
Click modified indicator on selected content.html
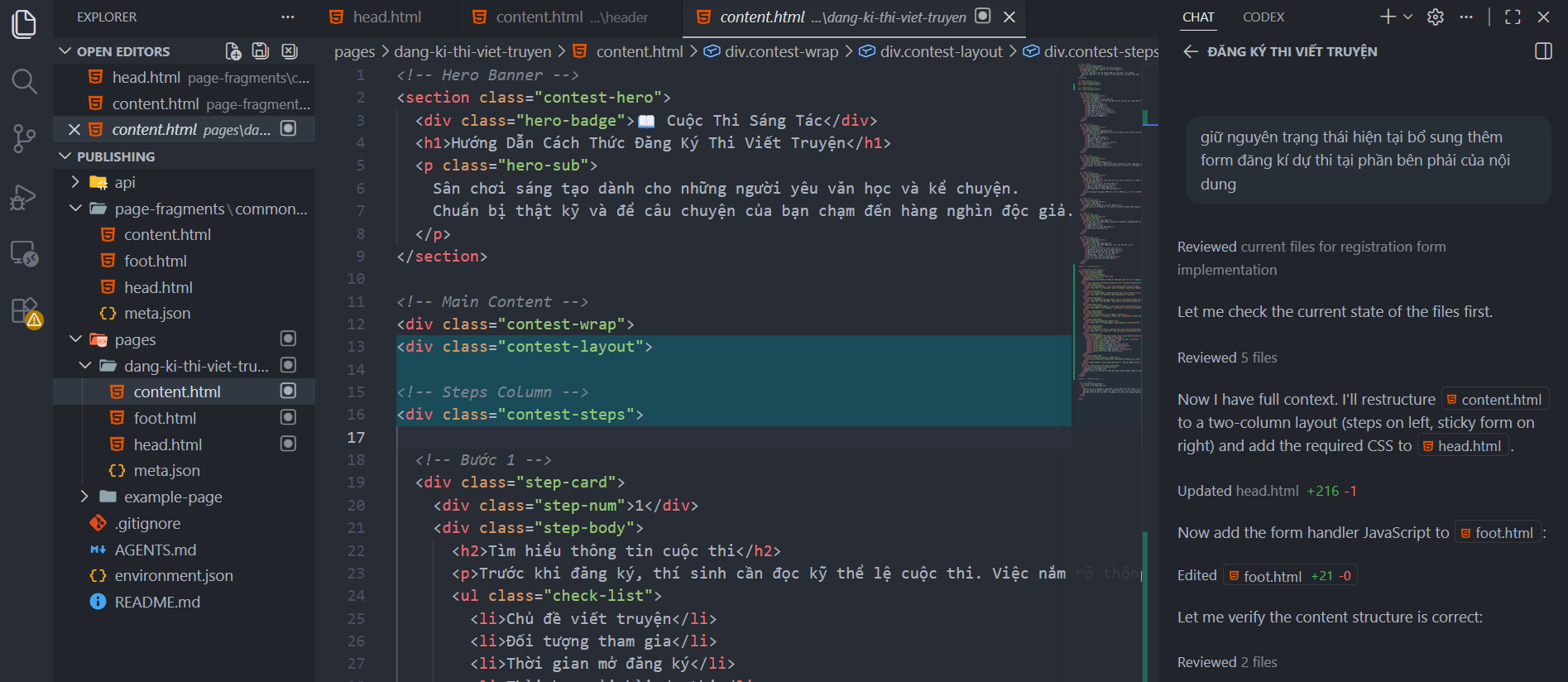[288, 391]
